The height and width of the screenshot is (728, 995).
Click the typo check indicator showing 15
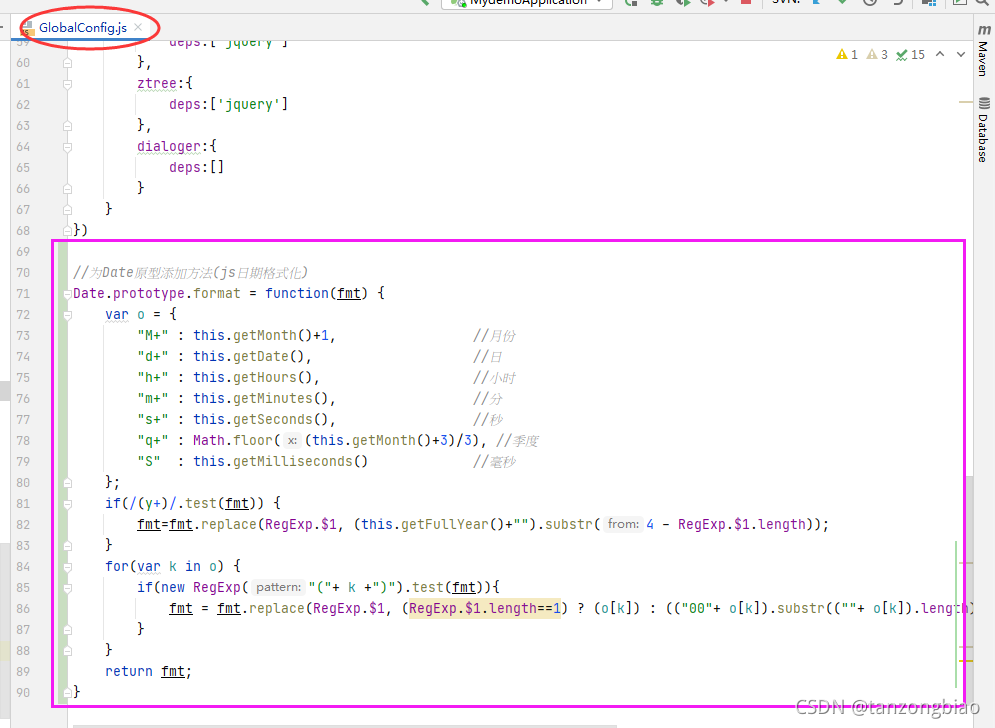pyautogui.click(x=910, y=55)
